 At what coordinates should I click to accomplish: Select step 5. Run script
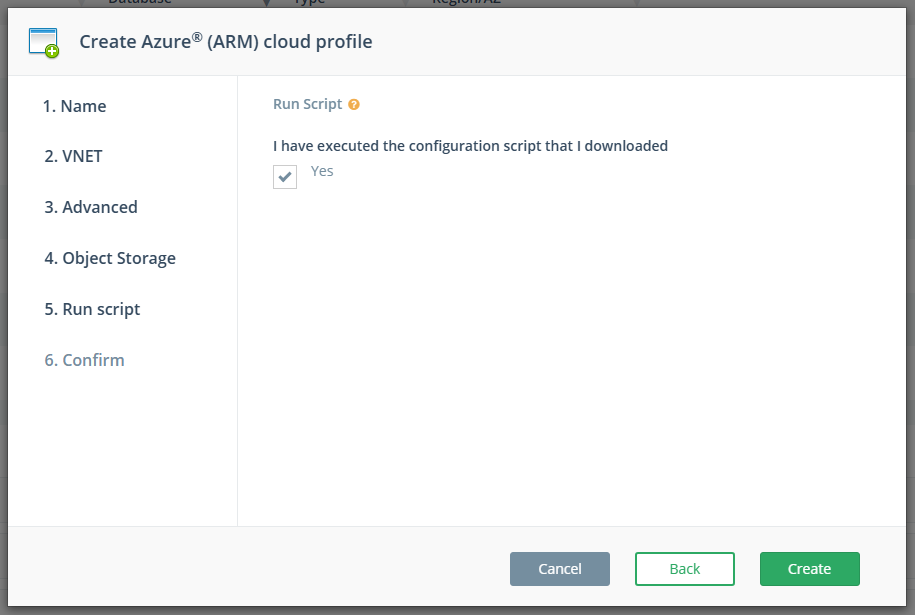92,309
